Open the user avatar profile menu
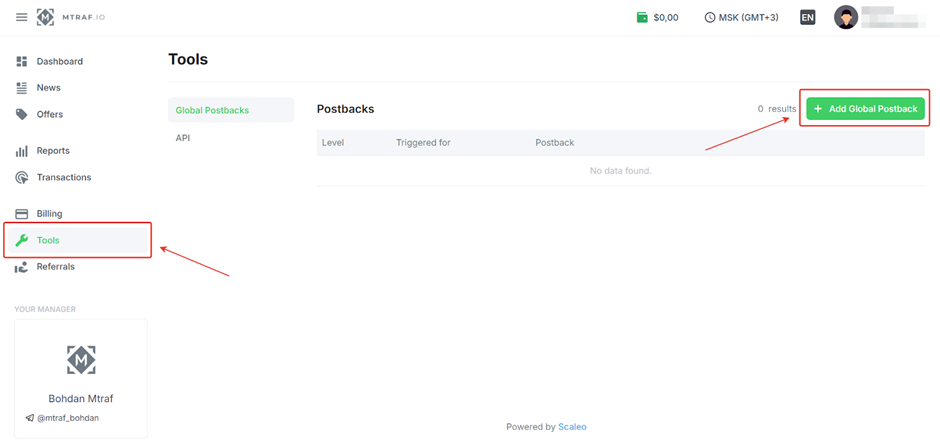The image size is (940, 445). [846, 18]
